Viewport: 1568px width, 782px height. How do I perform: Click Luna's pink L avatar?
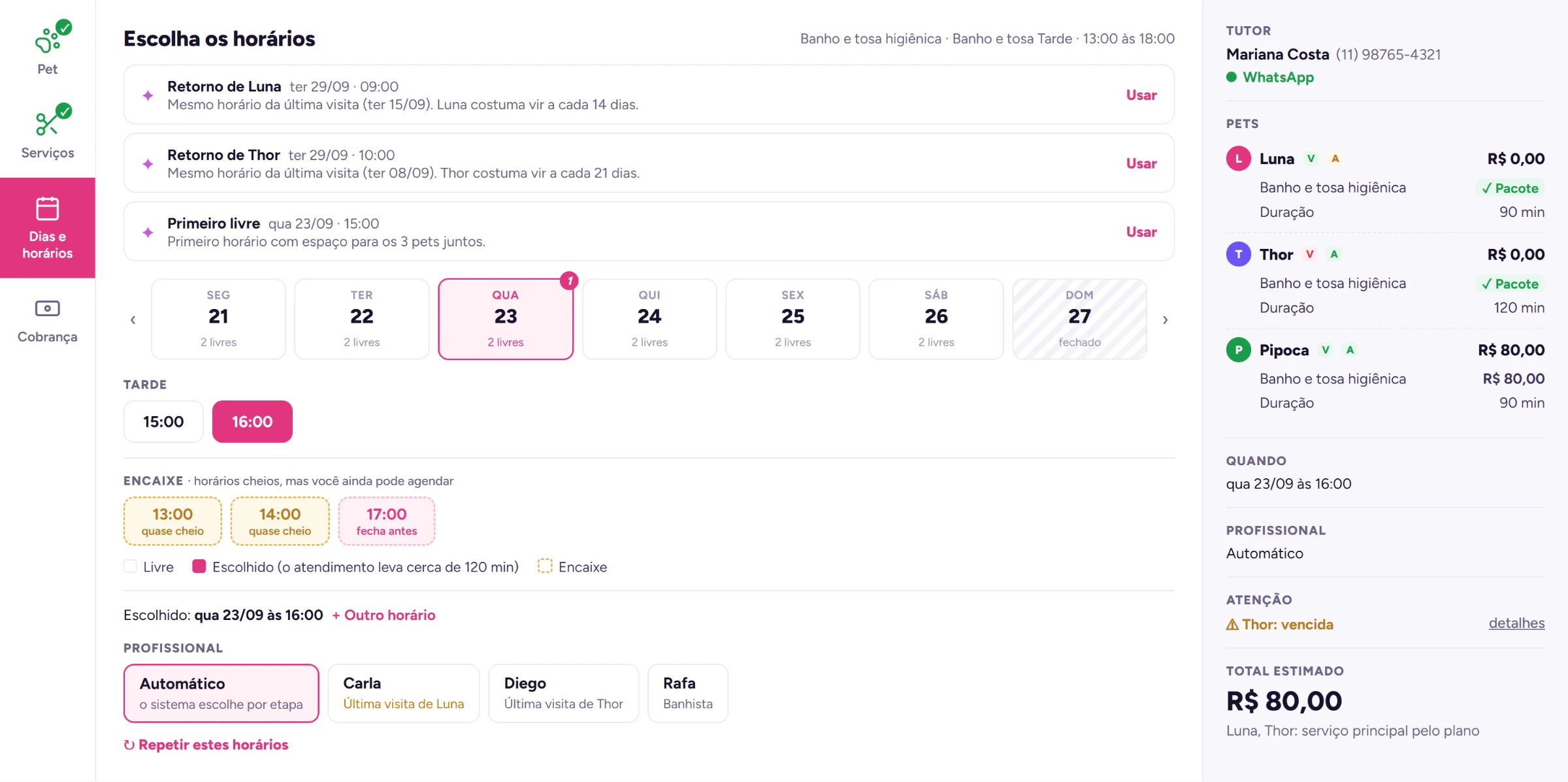[1238, 159]
